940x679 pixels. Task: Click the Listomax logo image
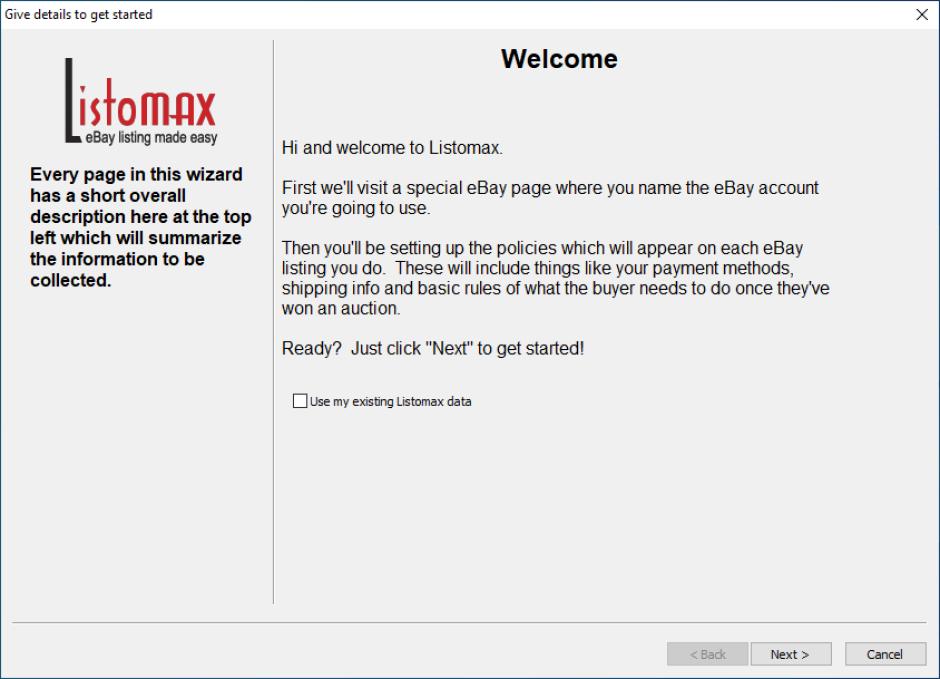(x=141, y=101)
